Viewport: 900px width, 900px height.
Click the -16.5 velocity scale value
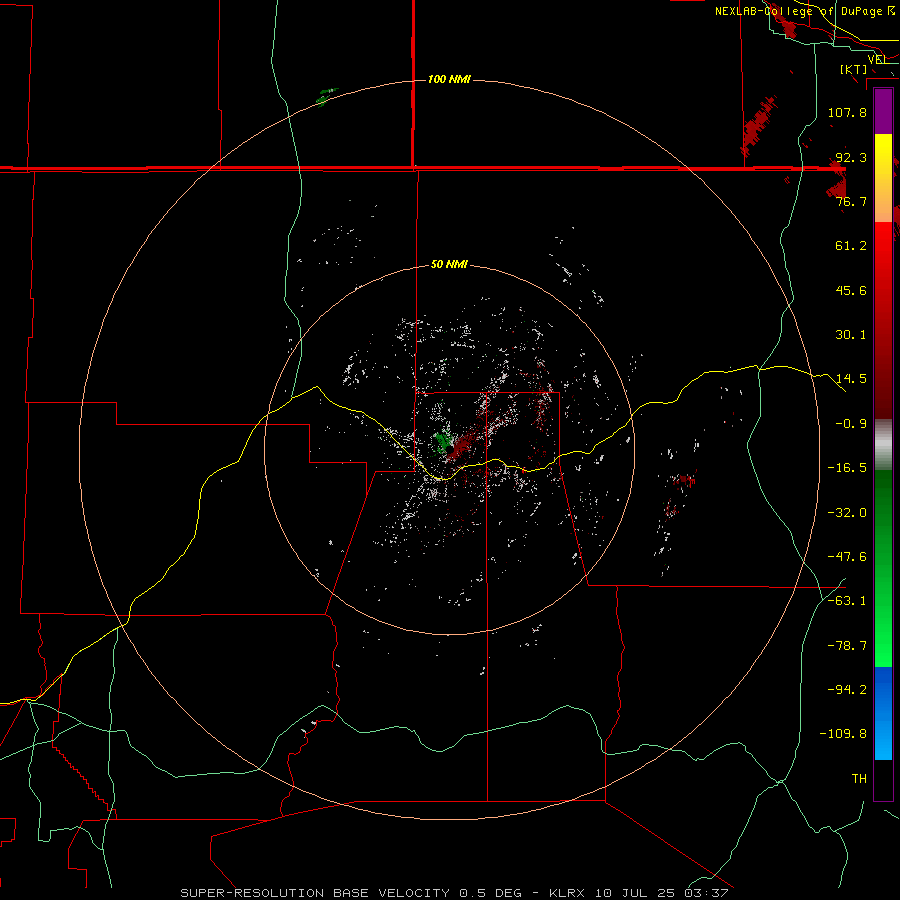[847, 468]
